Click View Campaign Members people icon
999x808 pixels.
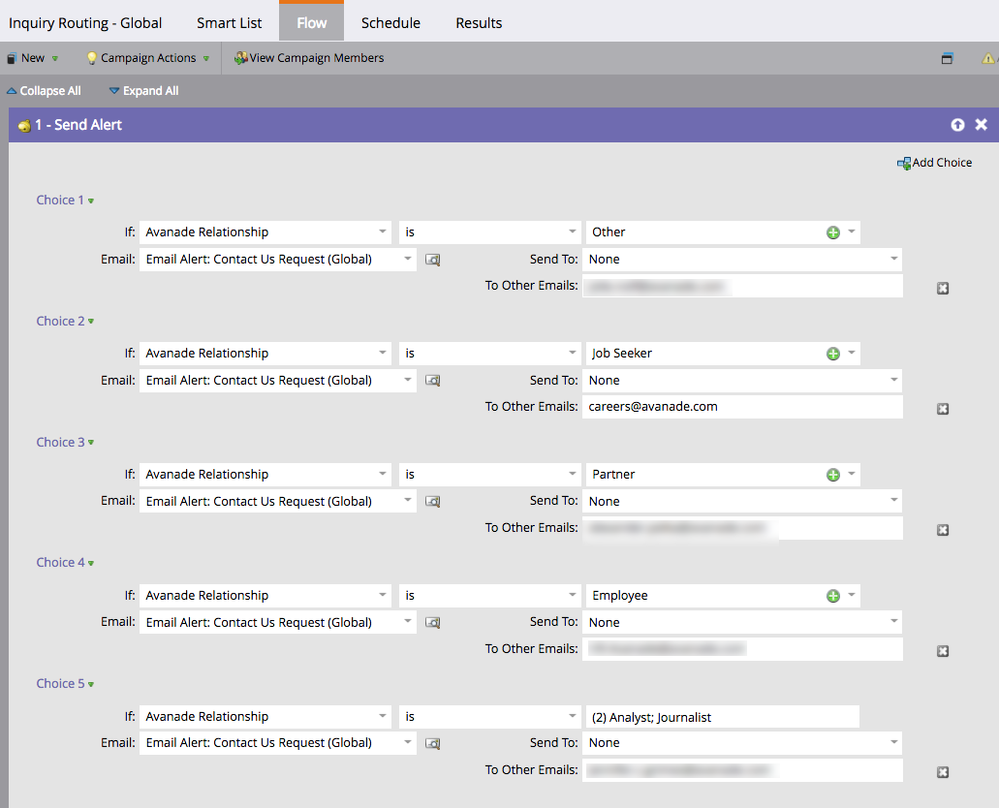coord(240,58)
